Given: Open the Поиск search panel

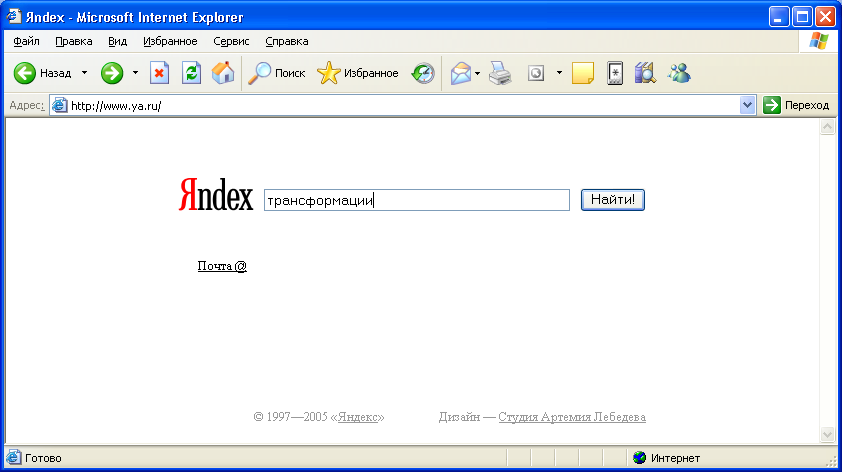Looking at the screenshot, I should pos(277,73).
